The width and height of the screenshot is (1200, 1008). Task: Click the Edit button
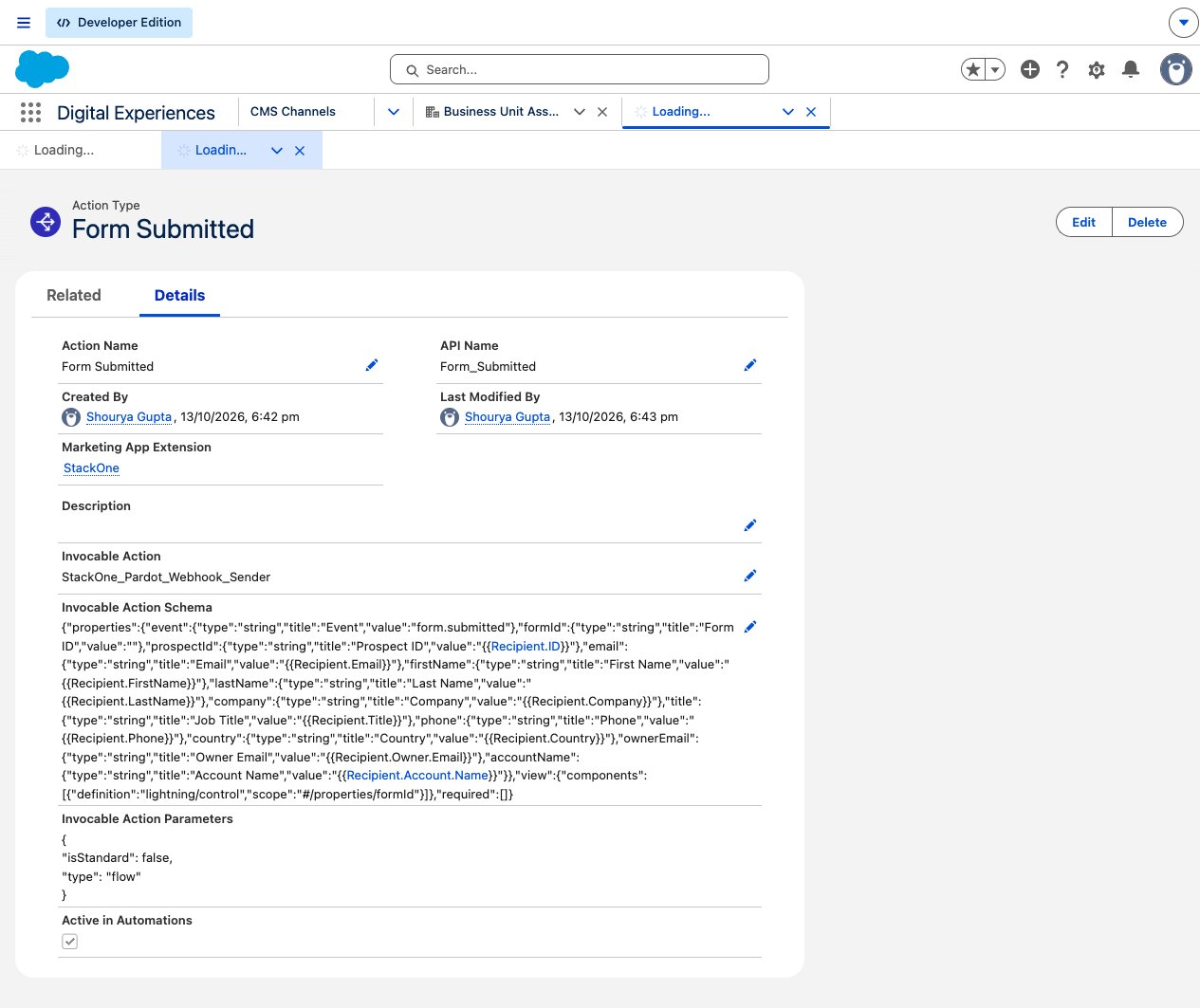point(1083,222)
